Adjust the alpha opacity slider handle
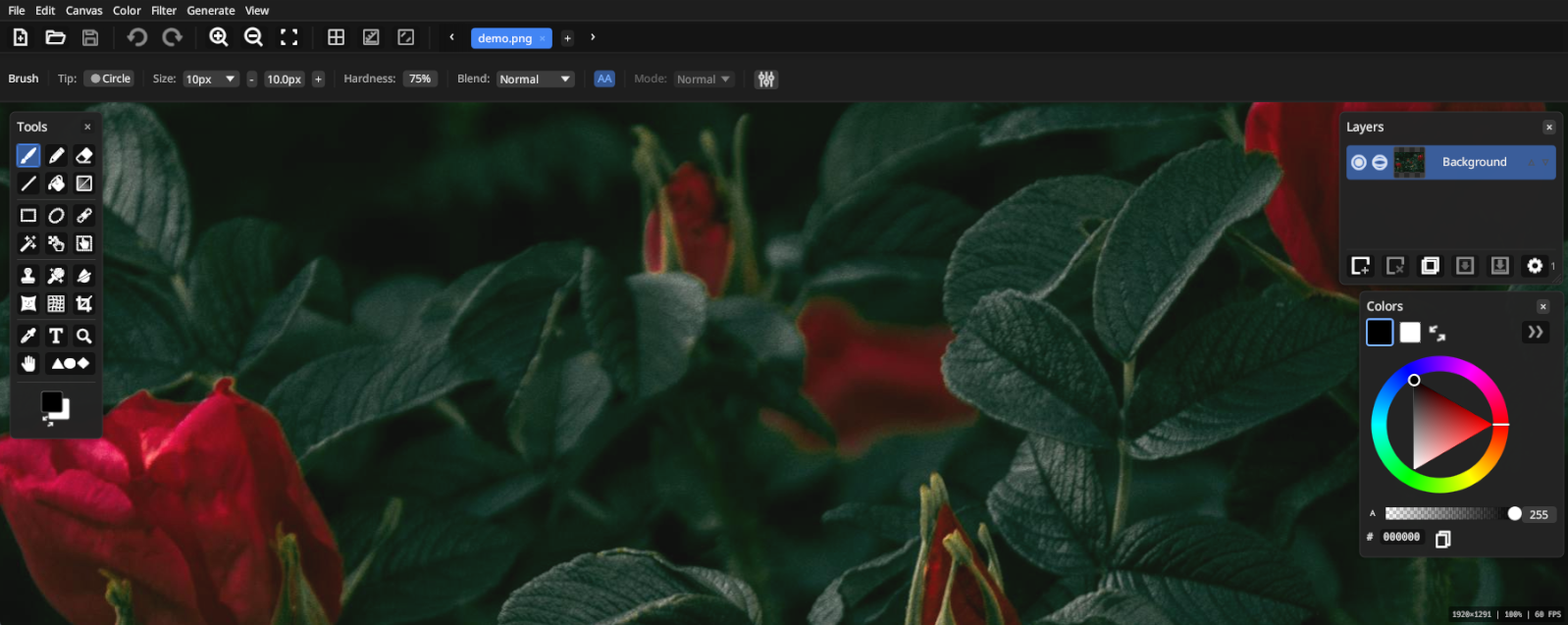Viewport: 1568px width, 625px height. 1515,513
